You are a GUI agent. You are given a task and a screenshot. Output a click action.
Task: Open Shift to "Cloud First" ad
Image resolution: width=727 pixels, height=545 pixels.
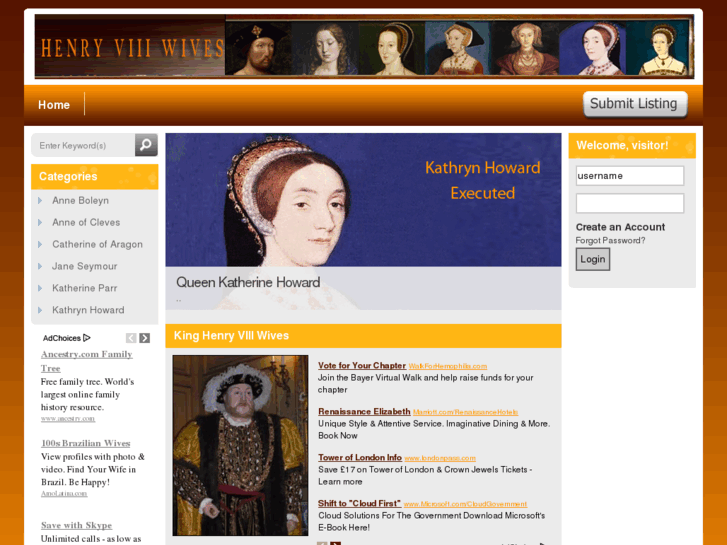pyautogui.click(x=359, y=503)
